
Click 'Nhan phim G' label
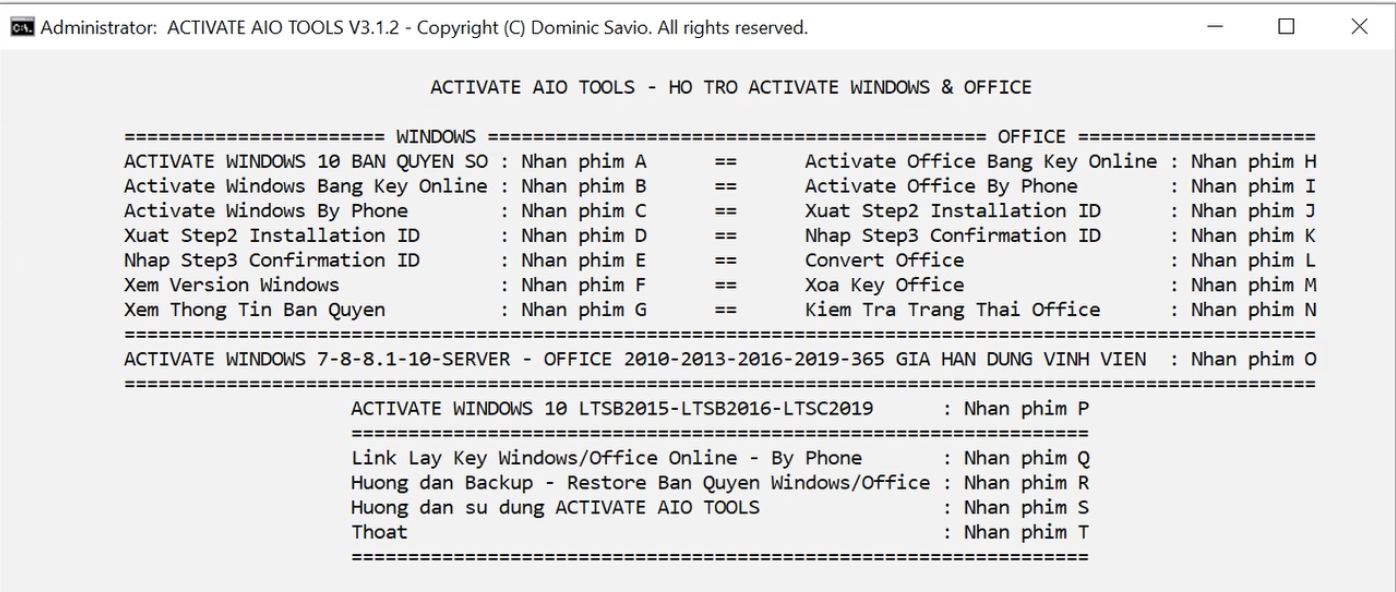coord(584,310)
